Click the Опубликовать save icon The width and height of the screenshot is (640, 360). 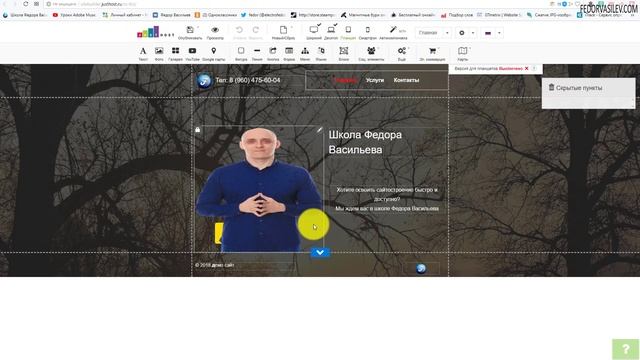click(190, 30)
